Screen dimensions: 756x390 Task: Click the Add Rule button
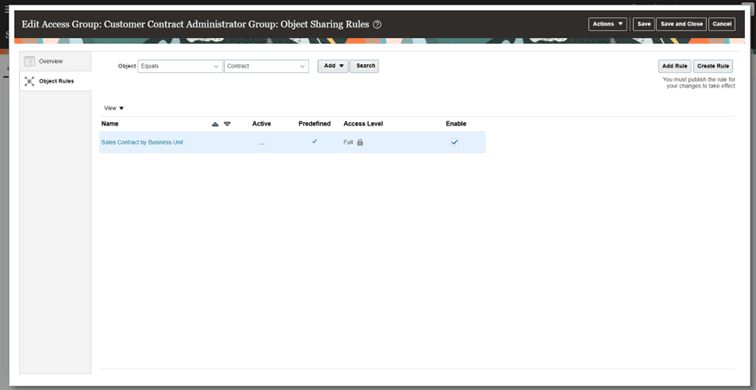click(675, 66)
